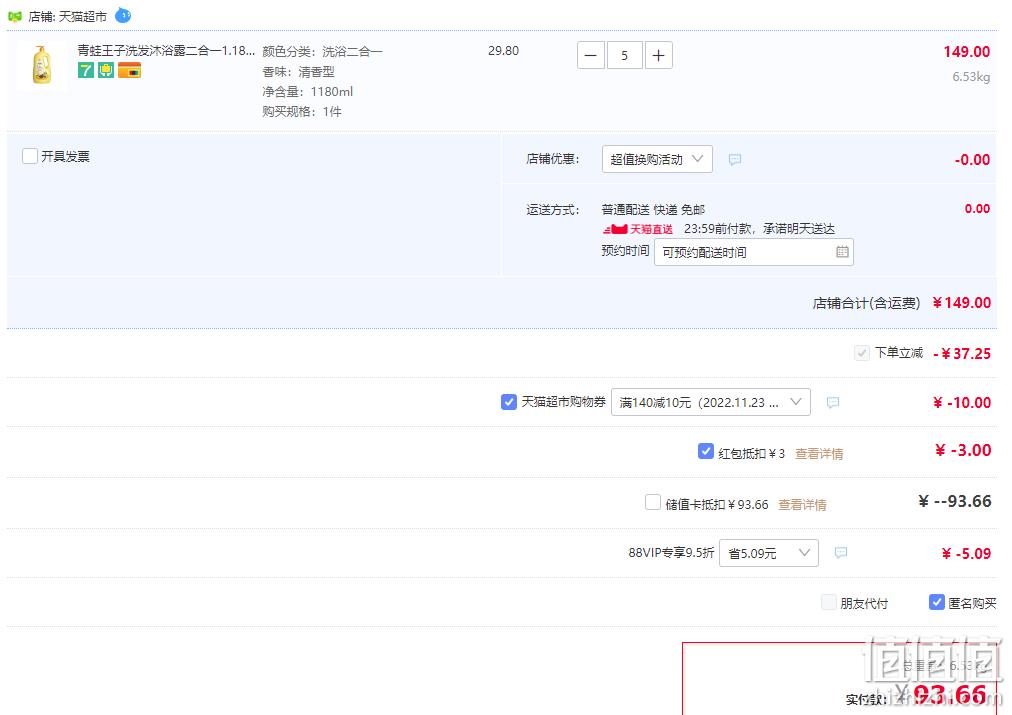Click the item weight 6.53kg
This screenshot has height=715, width=1012.
pos(971,77)
